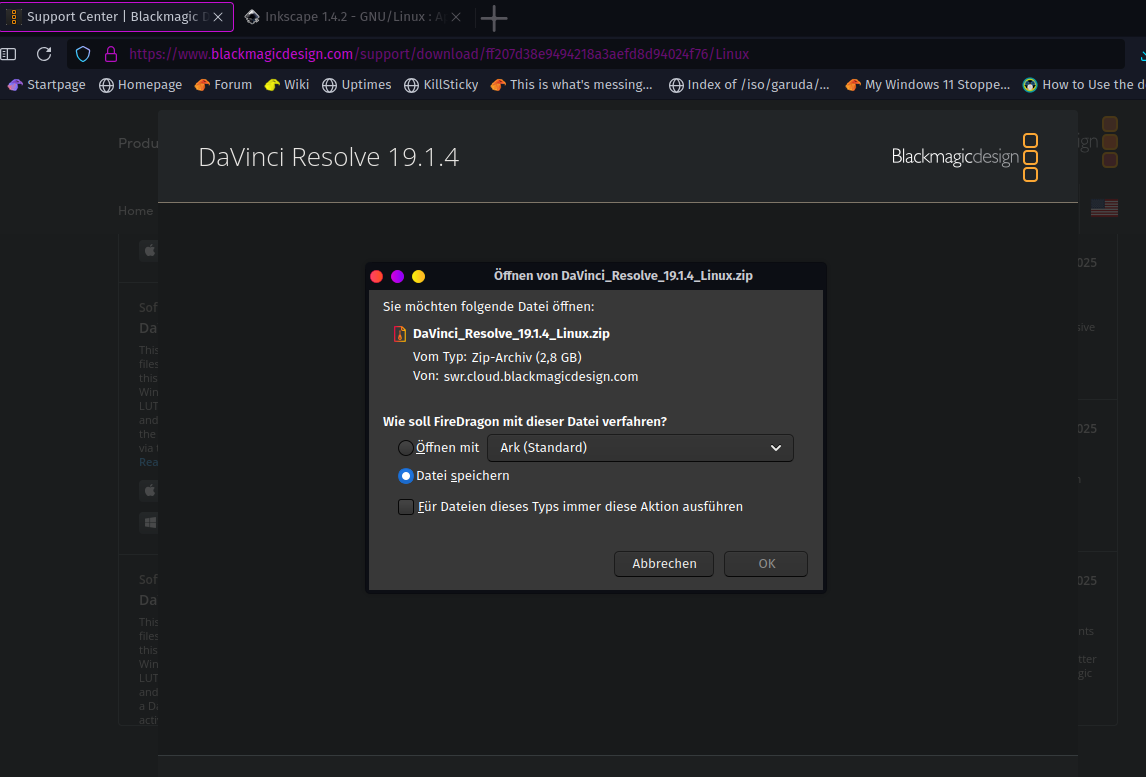Enable 'Für Dateien dieses Typs immer' checkbox
1146x777 pixels.
pos(406,507)
